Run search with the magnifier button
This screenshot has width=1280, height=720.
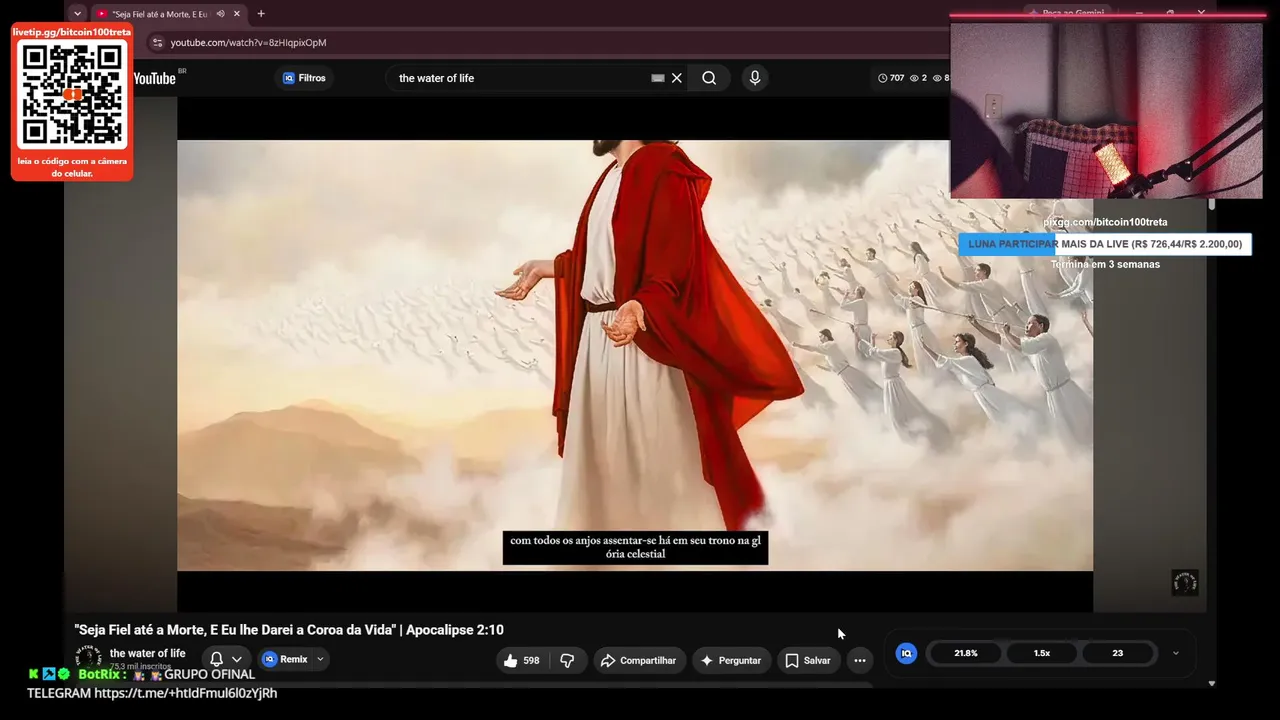click(709, 78)
